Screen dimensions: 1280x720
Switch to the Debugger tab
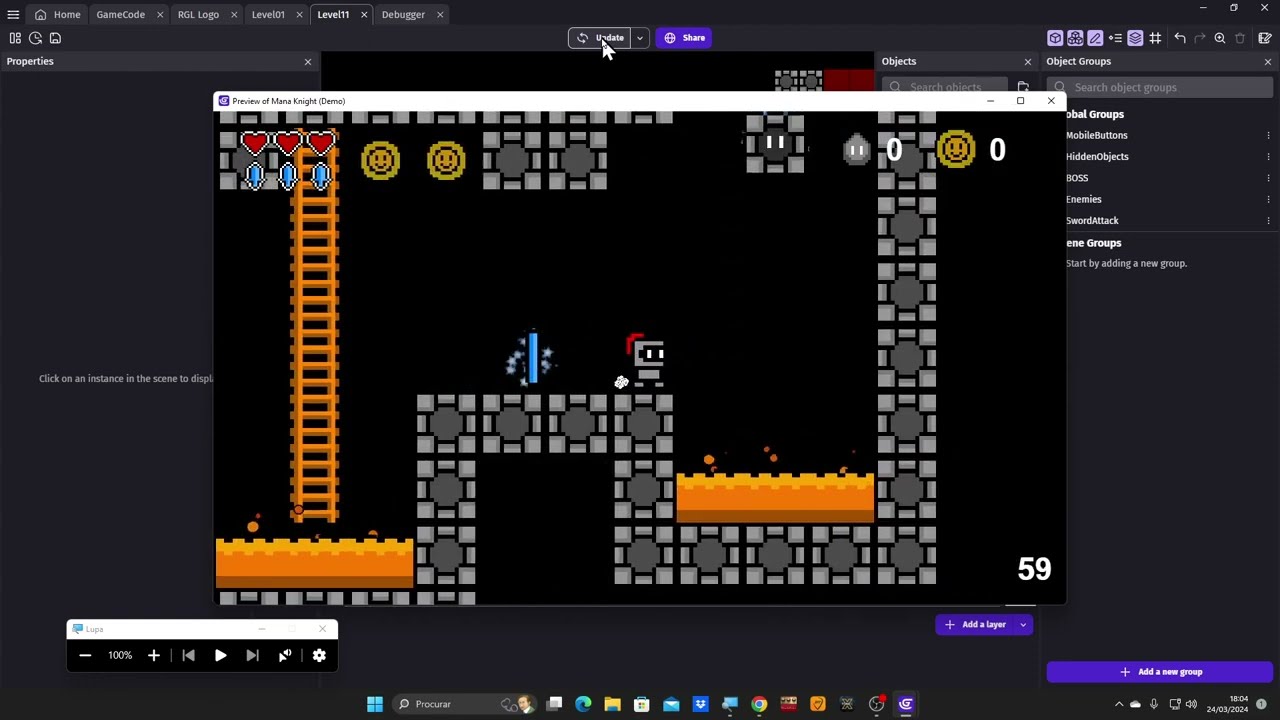coord(403,14)
